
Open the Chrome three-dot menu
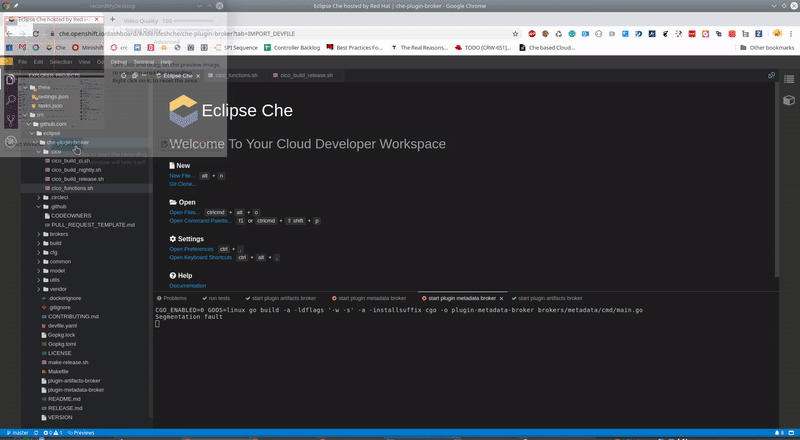[791, 34]
